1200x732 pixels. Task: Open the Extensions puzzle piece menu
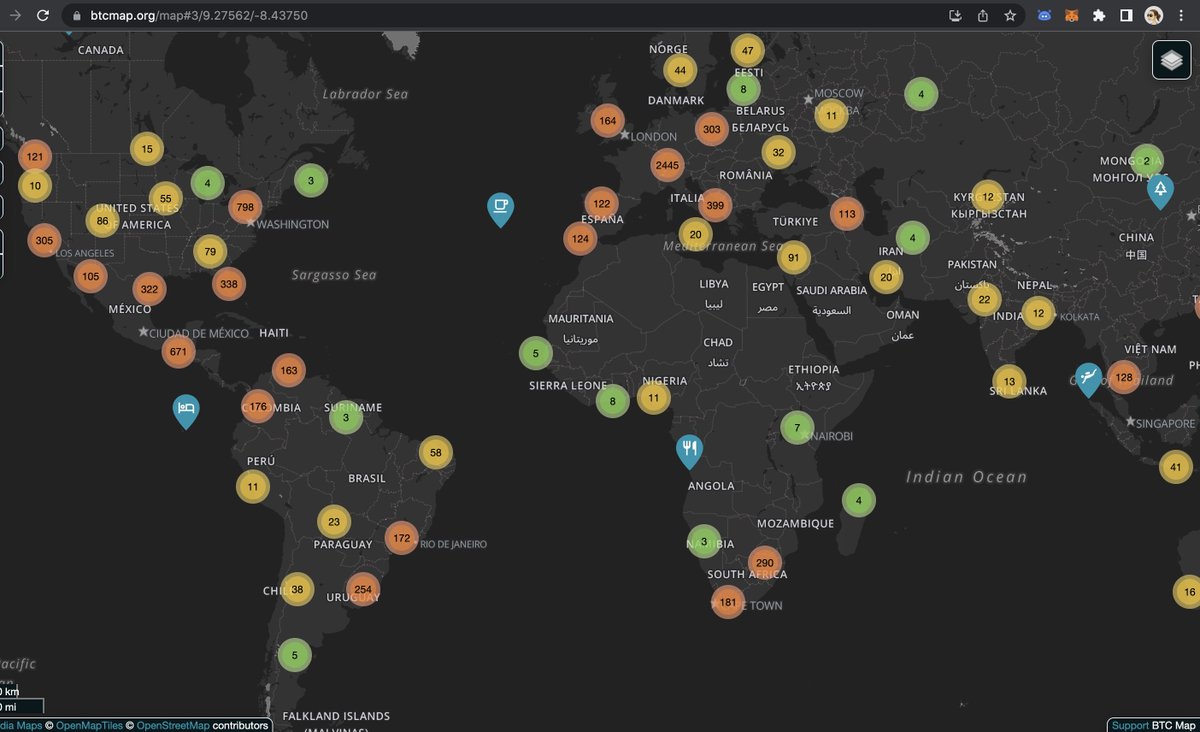tap(1099, 15)
